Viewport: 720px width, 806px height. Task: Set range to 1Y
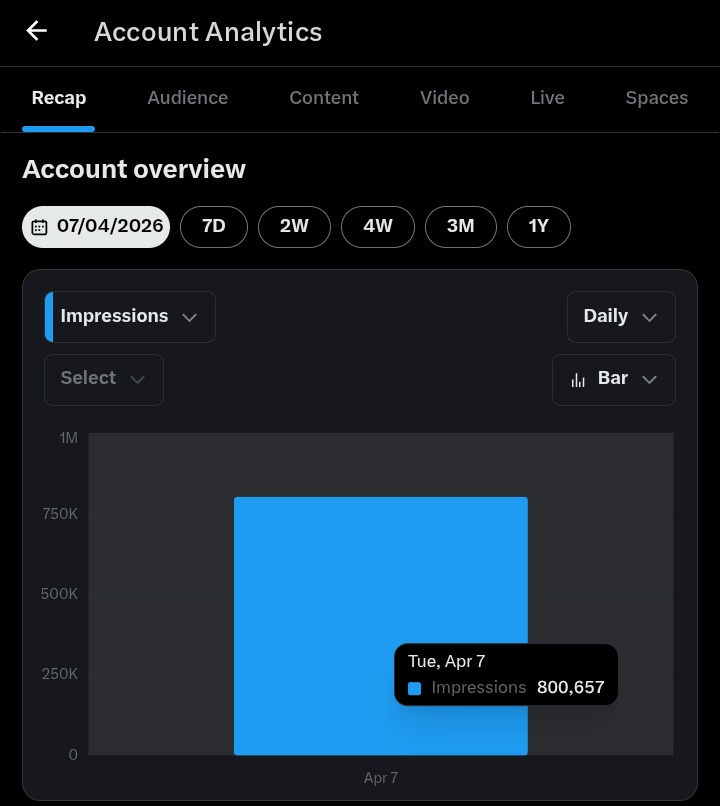pyautogui.click(x=539, y=227)
